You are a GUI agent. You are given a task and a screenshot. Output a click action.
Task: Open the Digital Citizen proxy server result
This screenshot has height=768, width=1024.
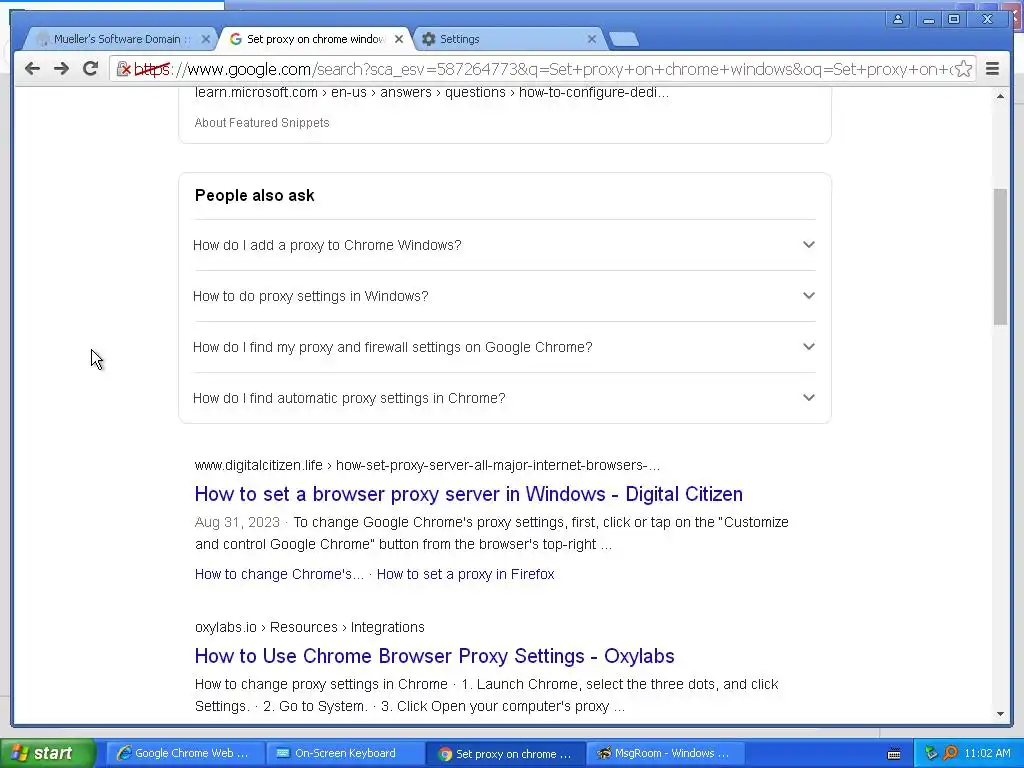468,494
